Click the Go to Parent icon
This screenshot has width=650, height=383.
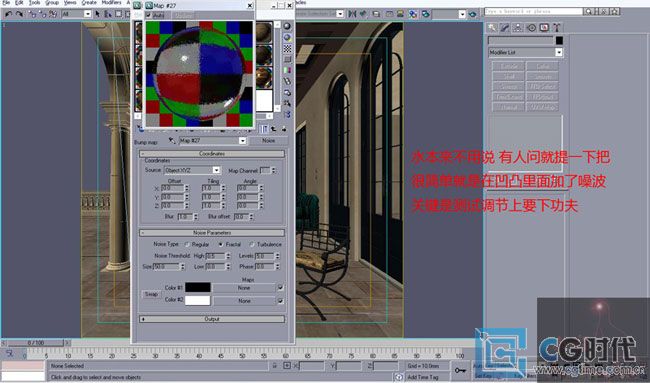tap(274, 129)
